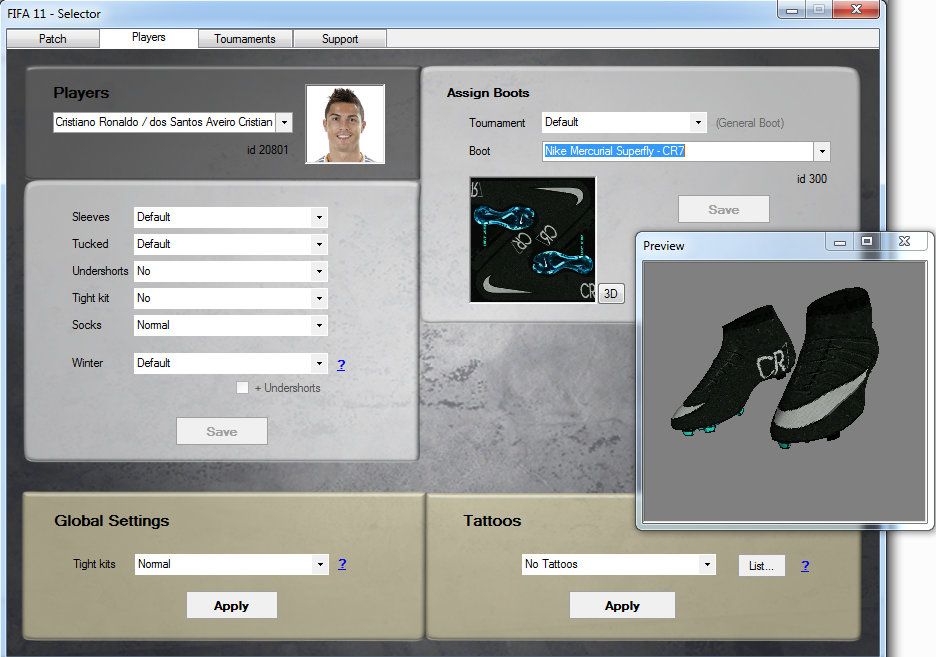Screen dimensions: 936x657
Task: Go to the Support tab
Action: [x=340, y=39]
